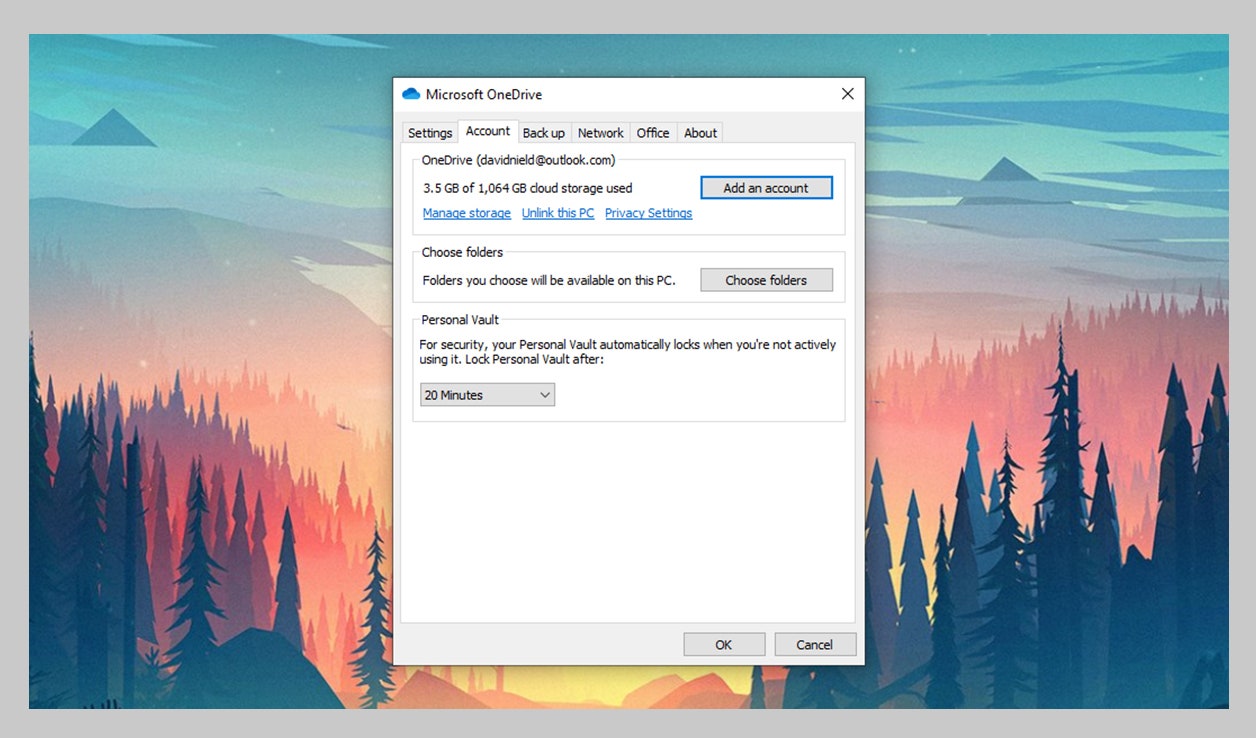Click the 'Personal Vault' group label
1256x738 pixels.
pos(460,320)
